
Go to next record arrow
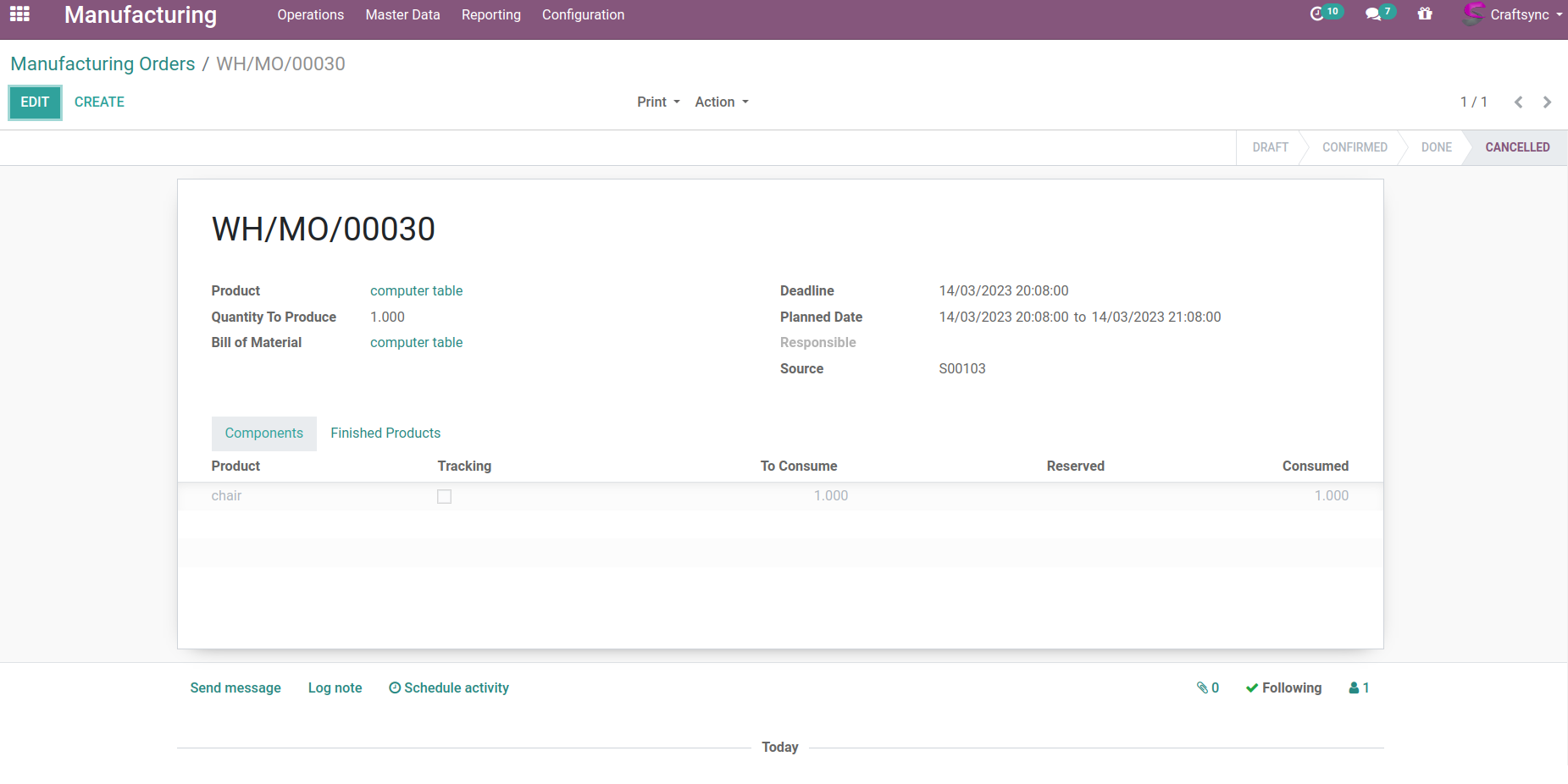coord(1547,102)
